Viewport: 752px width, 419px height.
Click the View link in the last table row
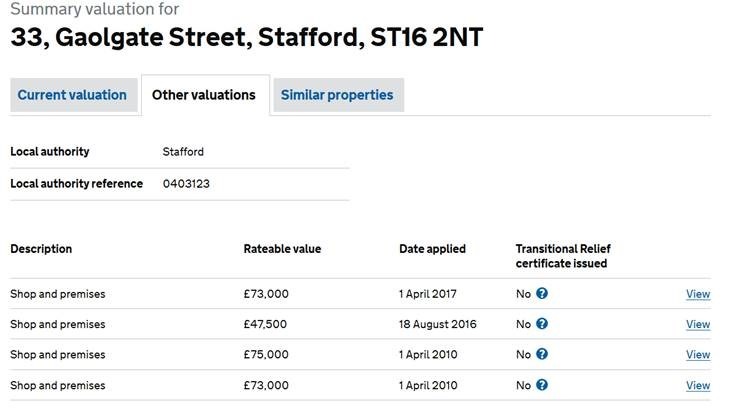tap(698, 385)
